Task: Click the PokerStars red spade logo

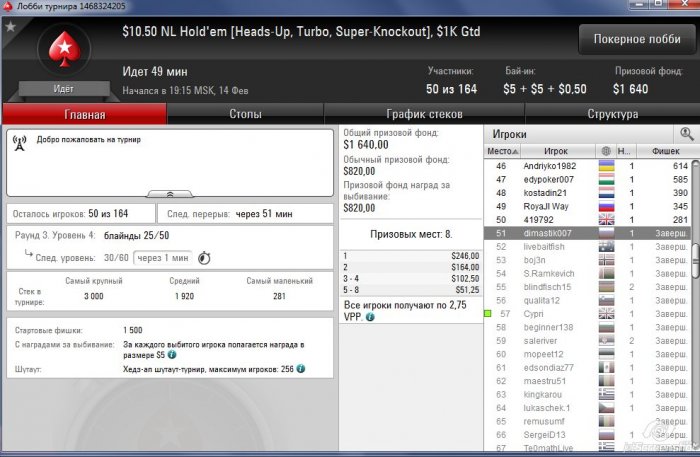Action: click(65, 49)
